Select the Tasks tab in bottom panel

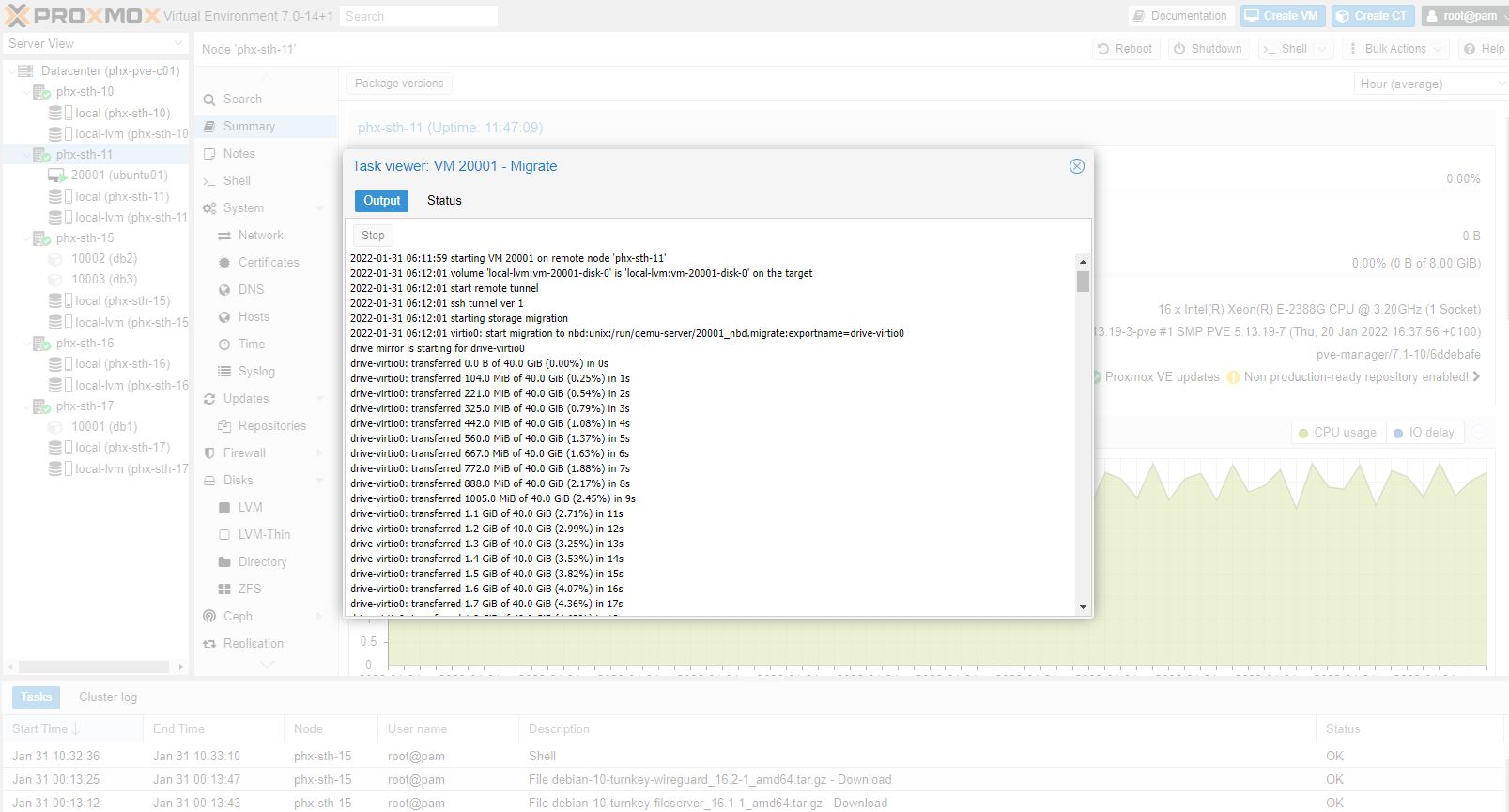click(x=36, y=697)
